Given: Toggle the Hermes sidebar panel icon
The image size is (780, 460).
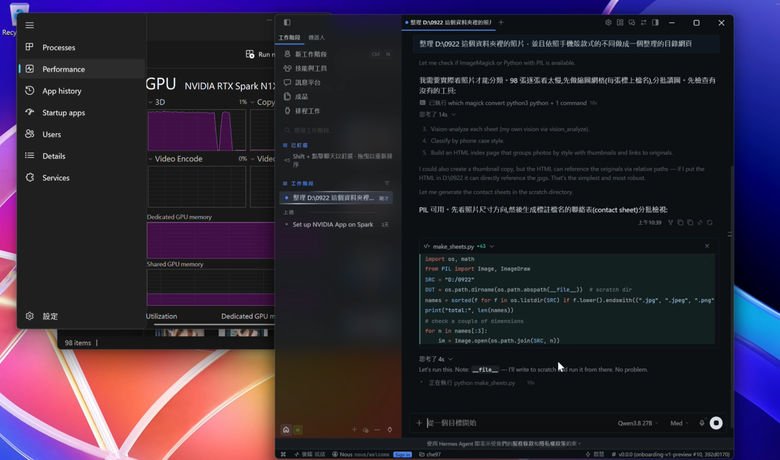Looking at the screenshot, I should click(287, 22).
